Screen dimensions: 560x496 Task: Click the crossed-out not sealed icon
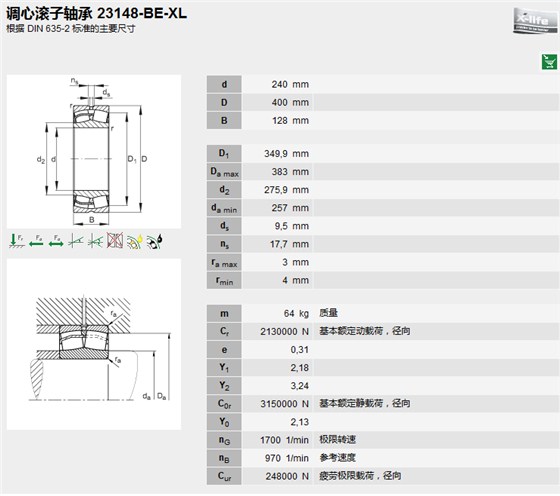(115, 241)
